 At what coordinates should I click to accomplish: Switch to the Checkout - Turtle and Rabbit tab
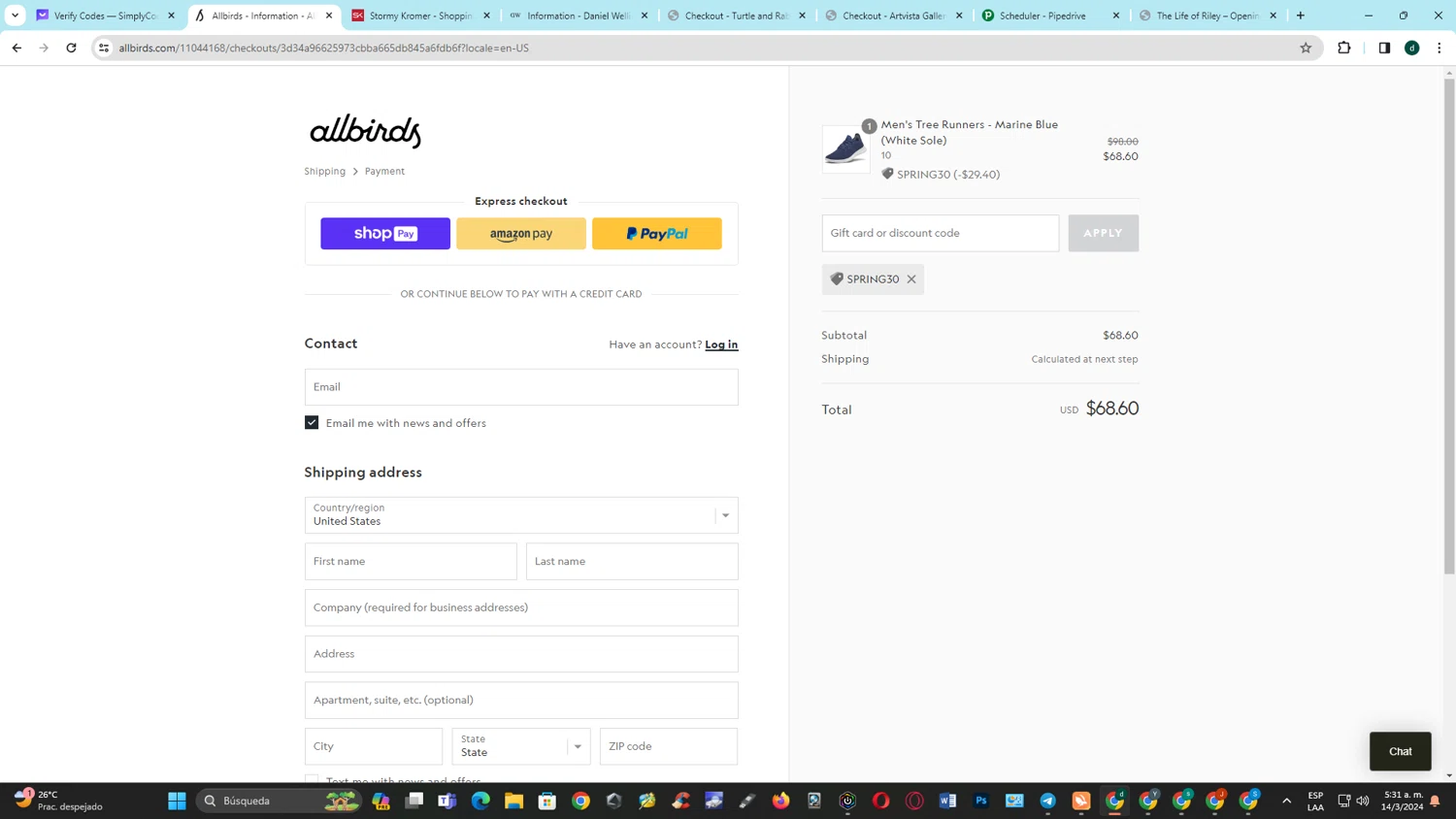(737, 16)
